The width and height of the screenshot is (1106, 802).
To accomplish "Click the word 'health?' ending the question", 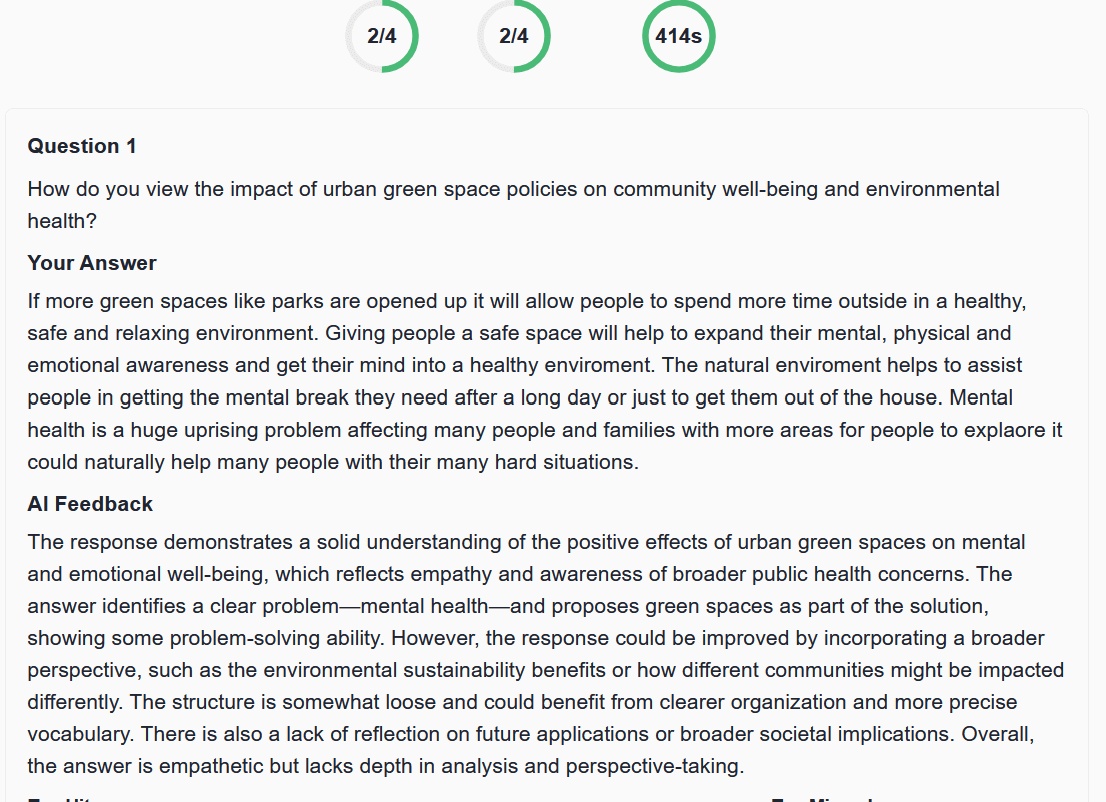I will click(62, 221).
